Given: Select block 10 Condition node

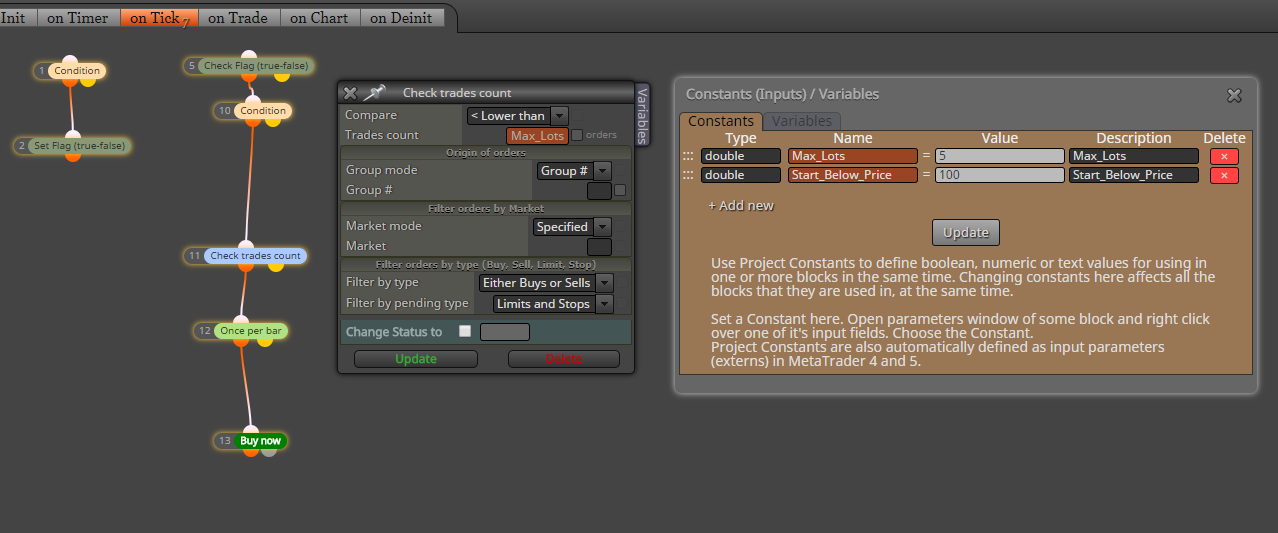Looking at the screenshot, I should pos(264,111).
